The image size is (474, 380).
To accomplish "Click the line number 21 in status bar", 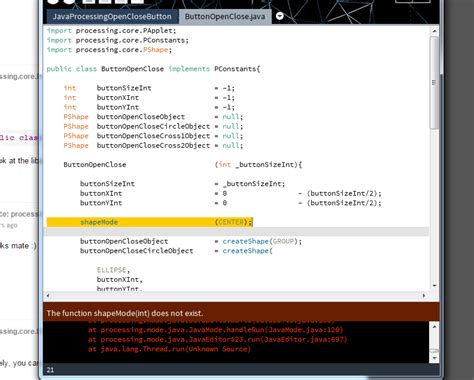I will pos(50,370).
